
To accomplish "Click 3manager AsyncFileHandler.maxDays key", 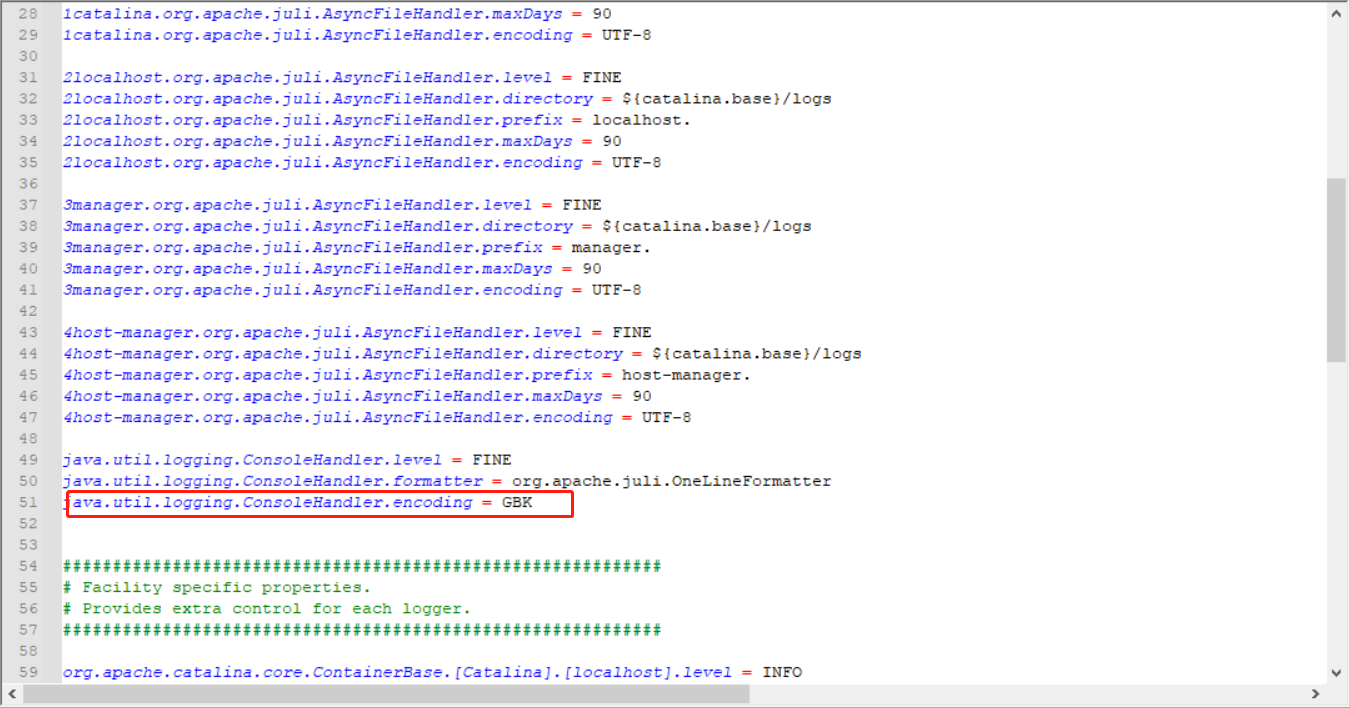I will (x=307, y=269).
